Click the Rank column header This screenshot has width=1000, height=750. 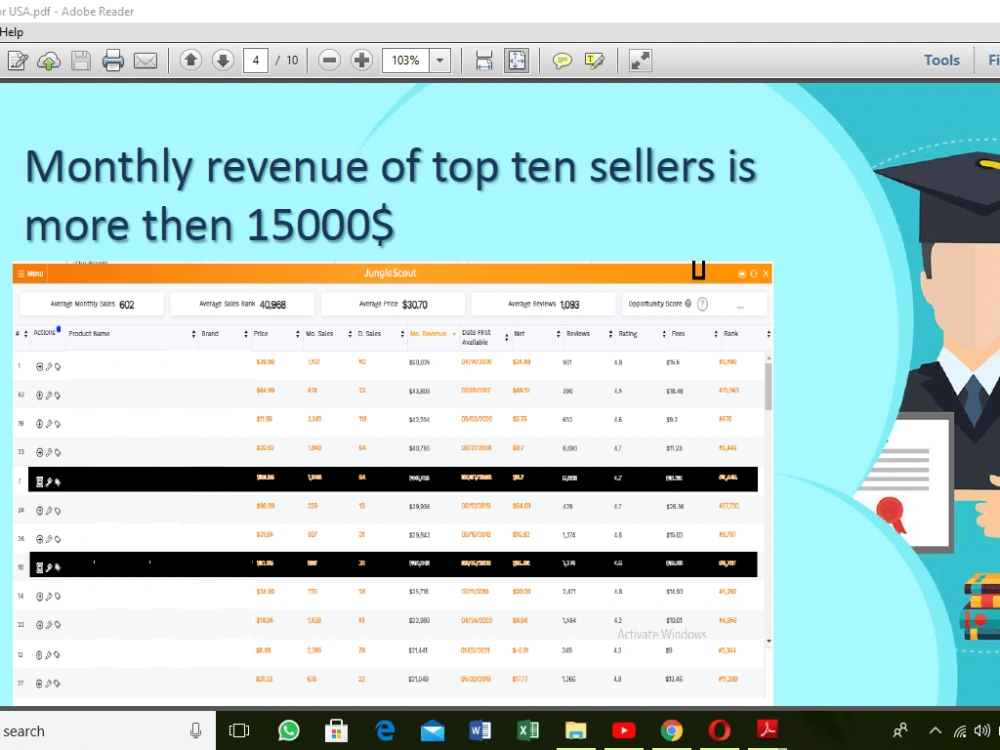[x=731, y=334]
